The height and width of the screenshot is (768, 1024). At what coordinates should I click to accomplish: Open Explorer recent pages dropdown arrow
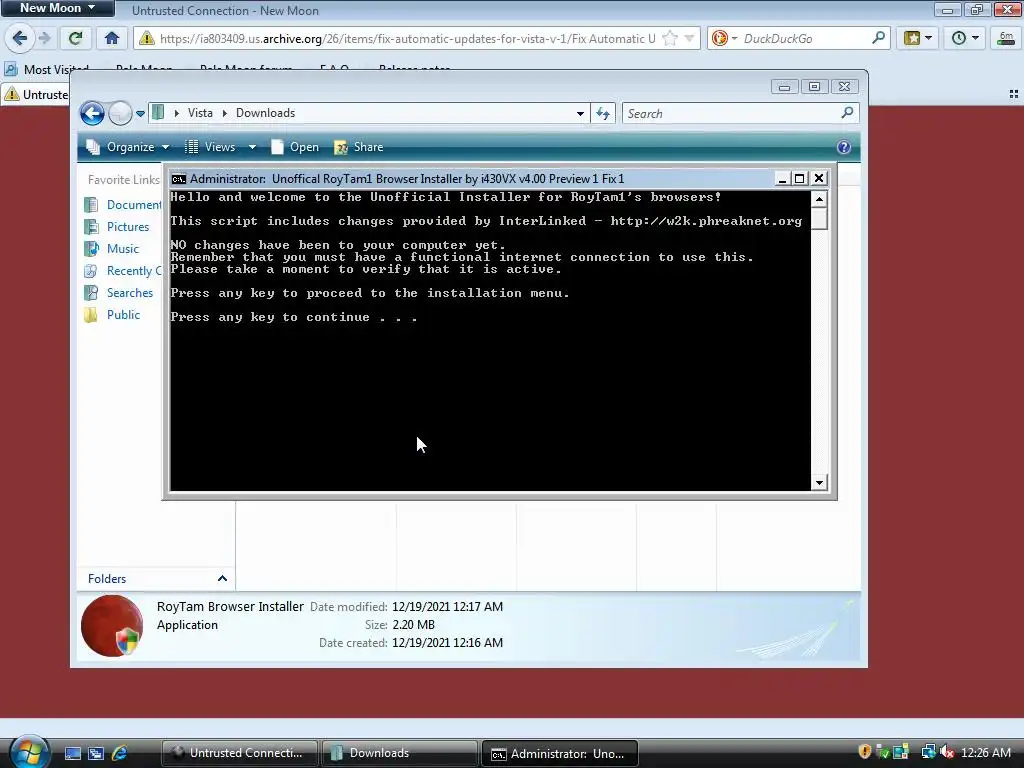point(140,114)
